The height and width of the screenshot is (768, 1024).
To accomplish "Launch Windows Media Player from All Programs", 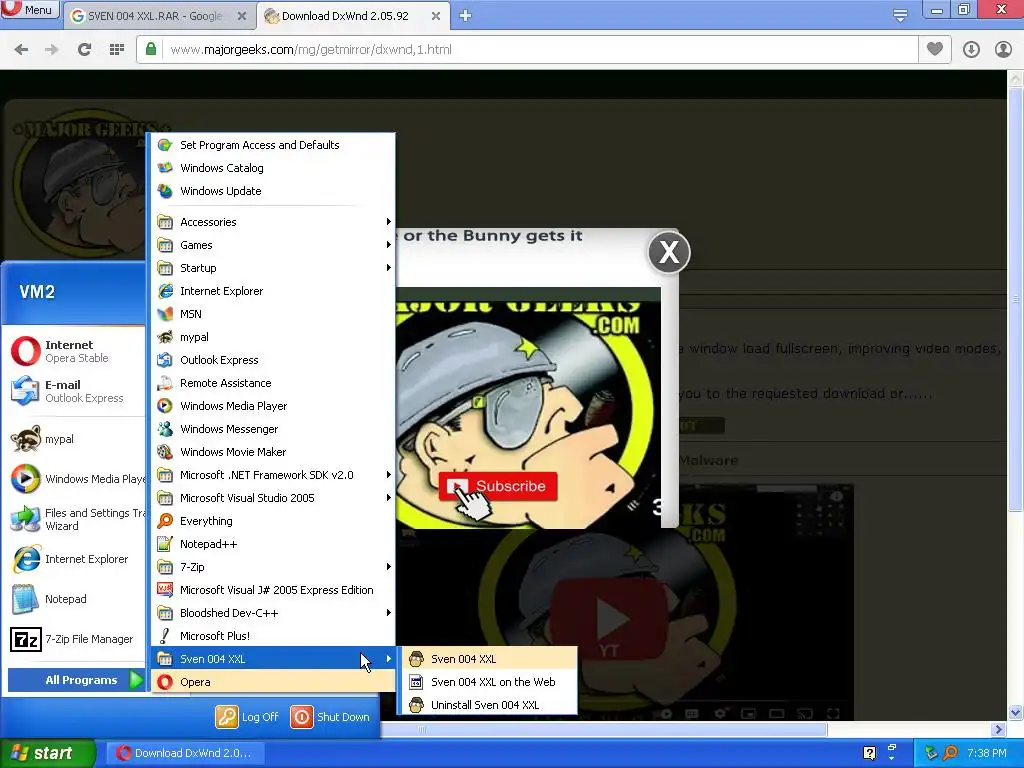I will [x=273, y=406].
